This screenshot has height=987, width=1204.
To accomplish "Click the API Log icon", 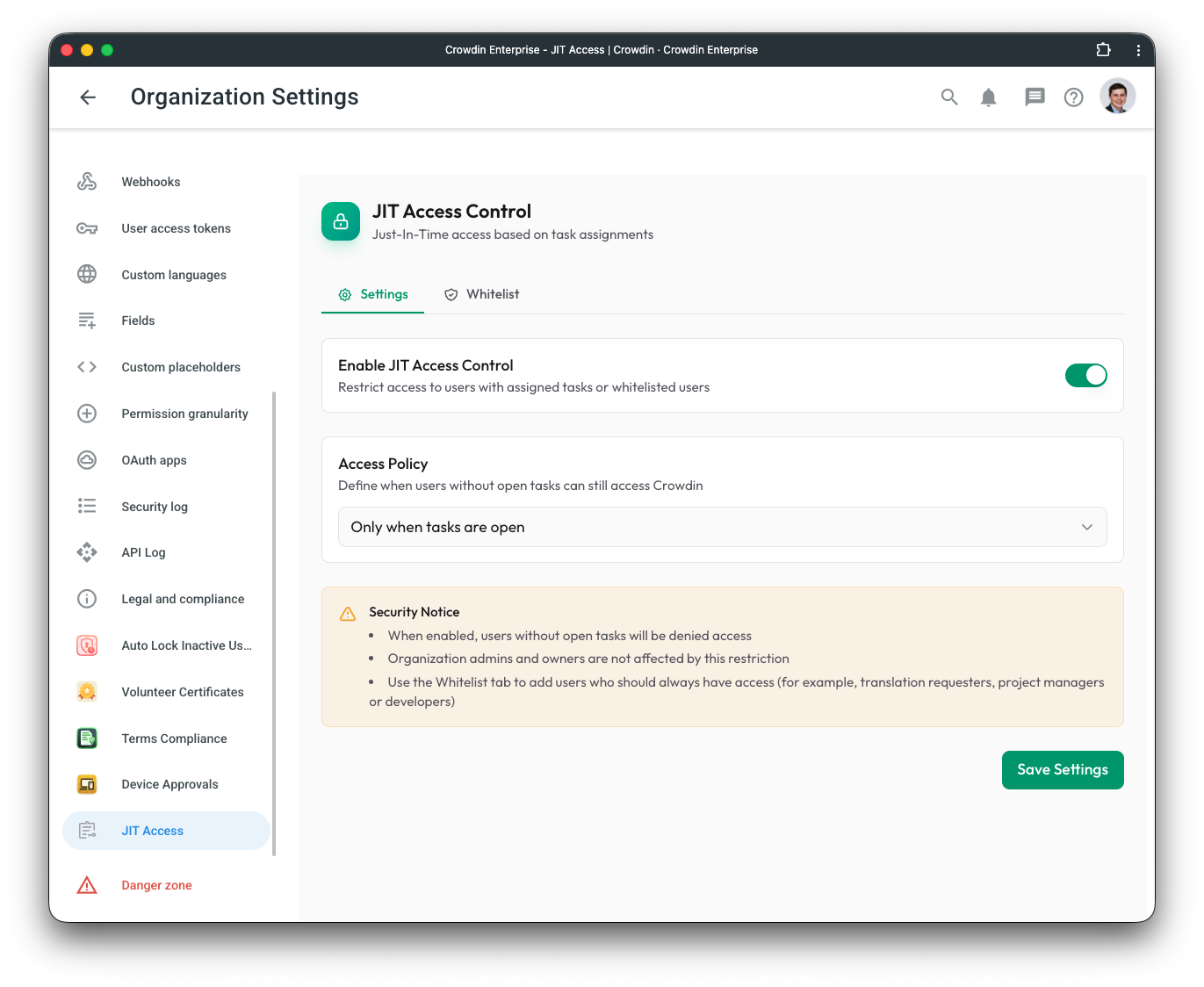I will 87,552.
